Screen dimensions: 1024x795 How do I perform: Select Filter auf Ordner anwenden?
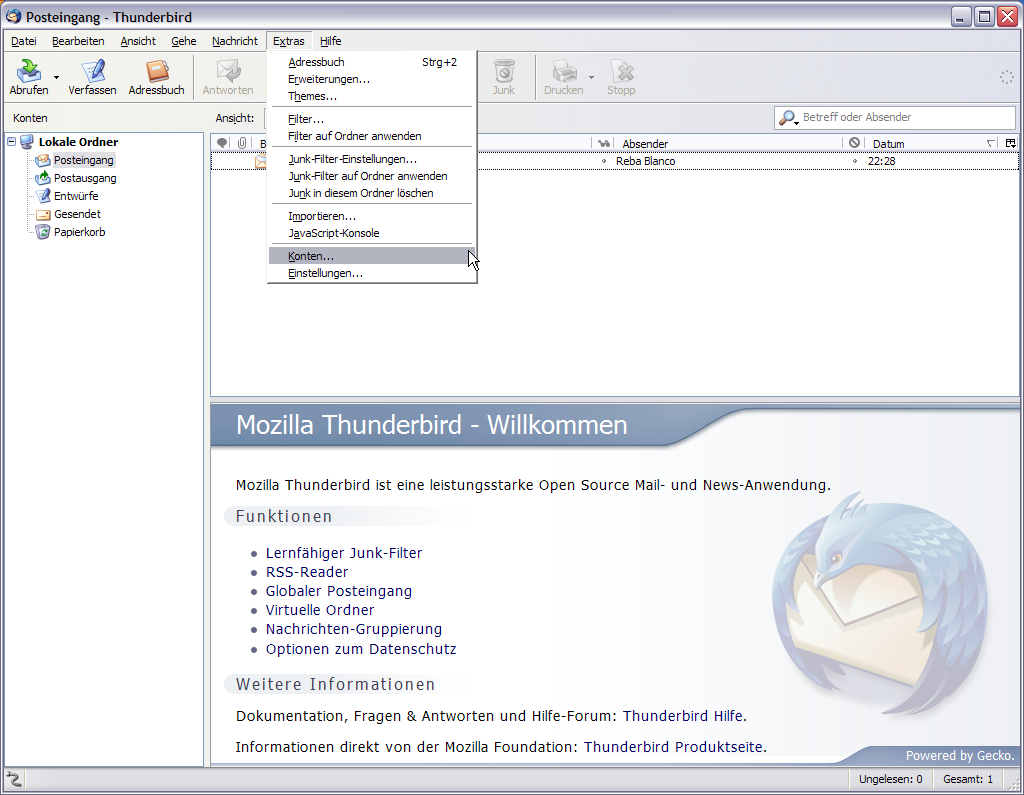pos(372,136)
